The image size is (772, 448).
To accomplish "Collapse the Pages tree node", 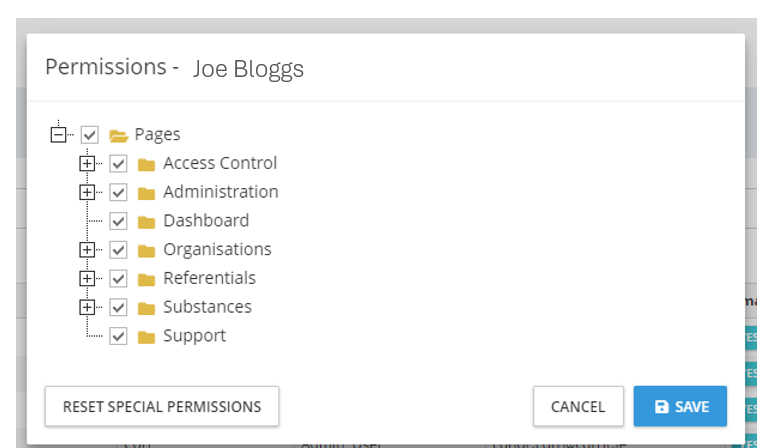I will point(59,134).
